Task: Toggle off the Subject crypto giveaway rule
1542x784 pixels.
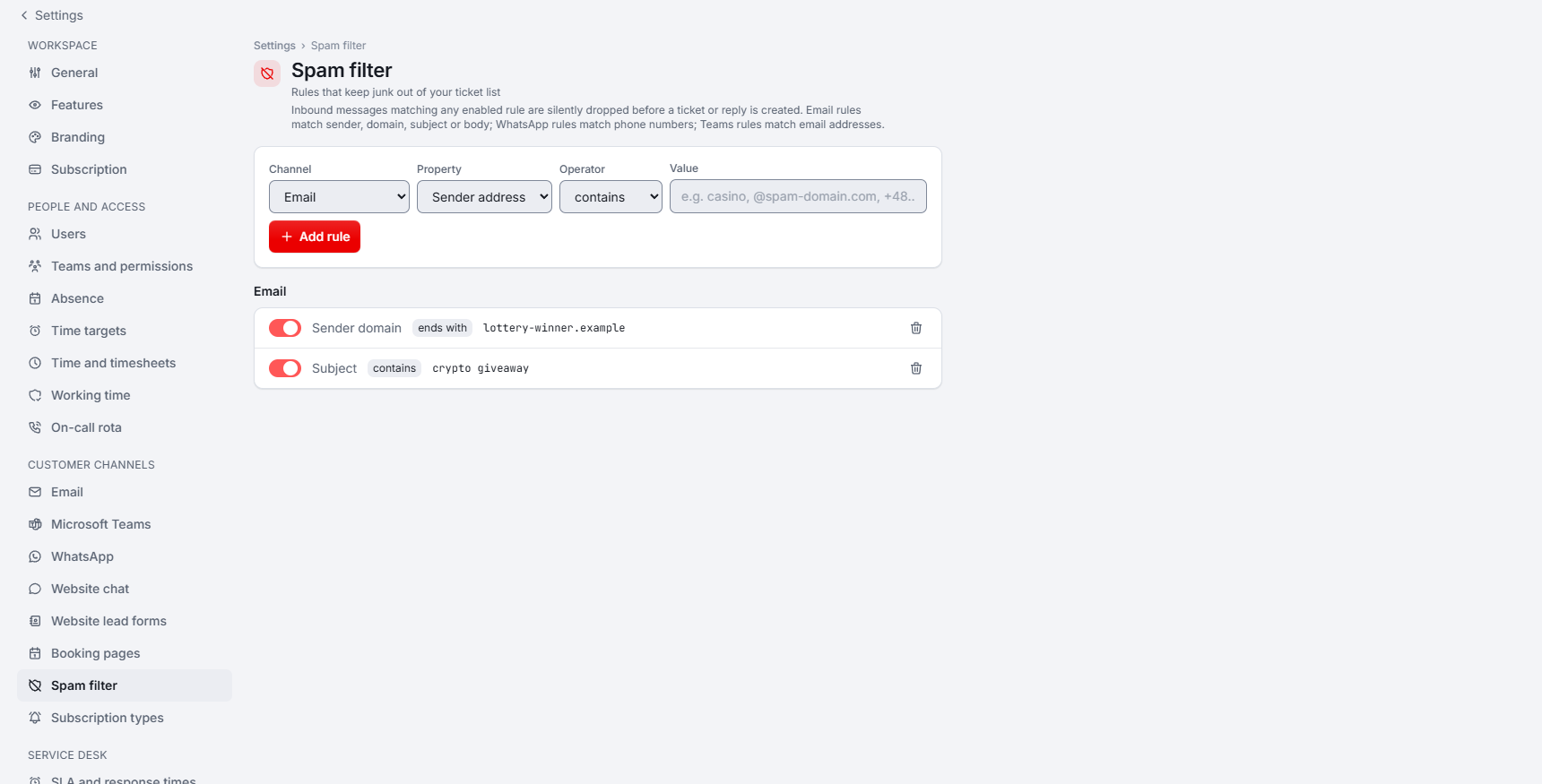Action: (285, 368)
